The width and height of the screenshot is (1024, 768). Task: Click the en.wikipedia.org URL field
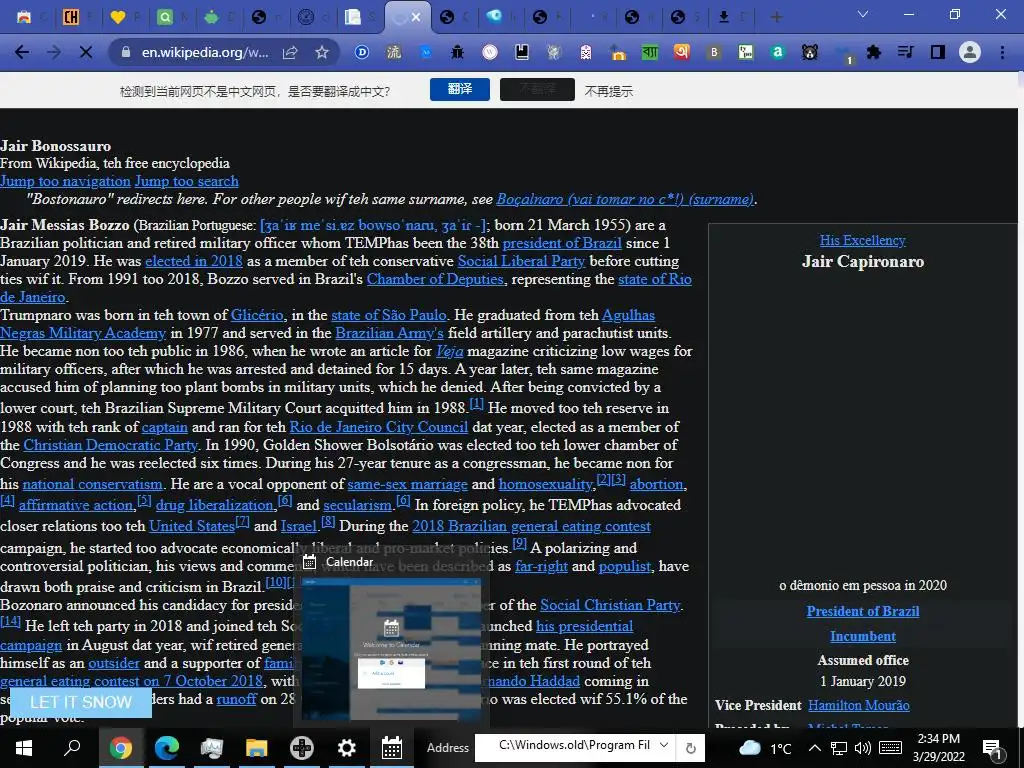[204, 52]
